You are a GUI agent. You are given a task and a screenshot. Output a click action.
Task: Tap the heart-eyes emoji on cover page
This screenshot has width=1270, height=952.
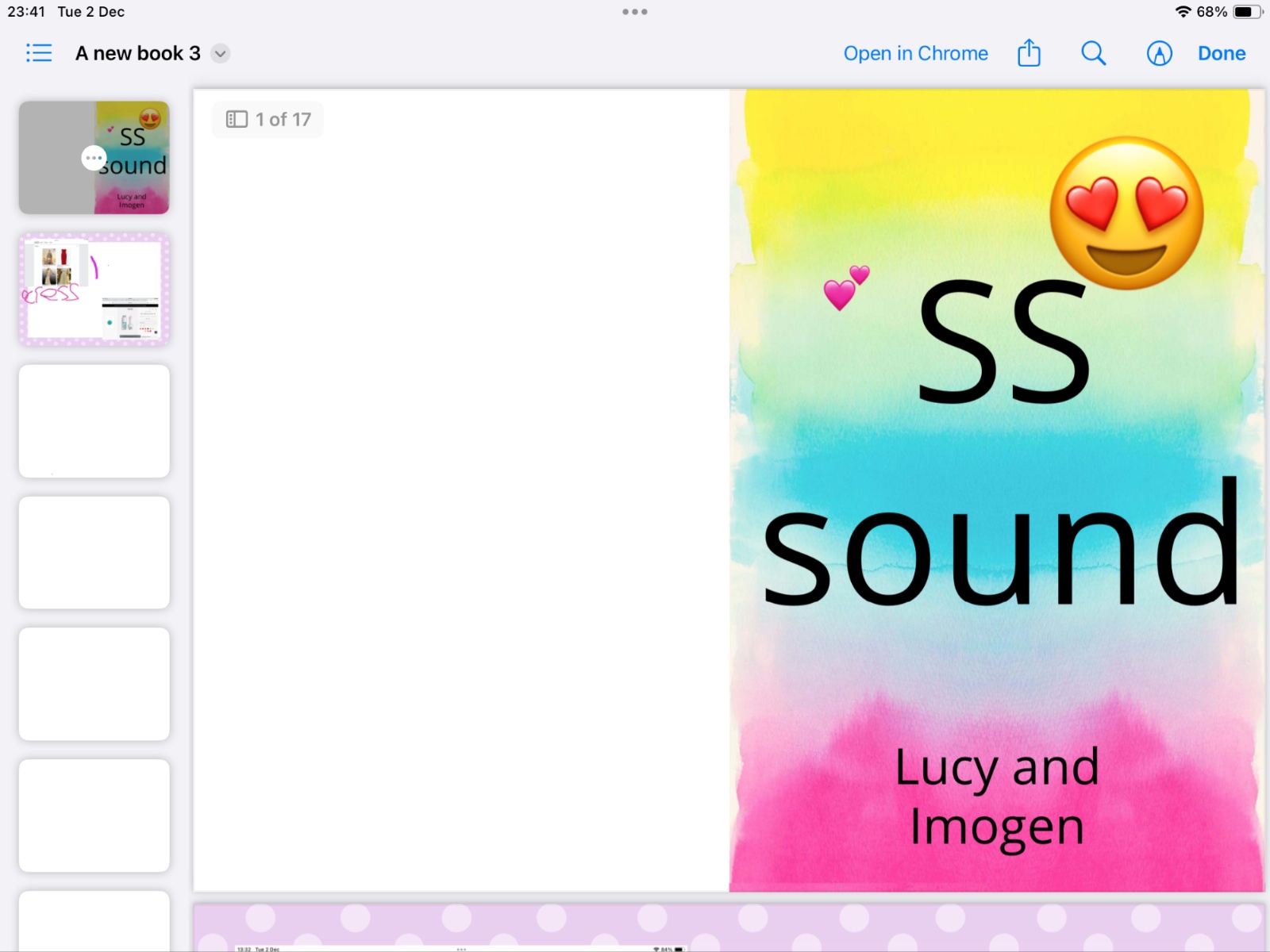point(1126,213)
